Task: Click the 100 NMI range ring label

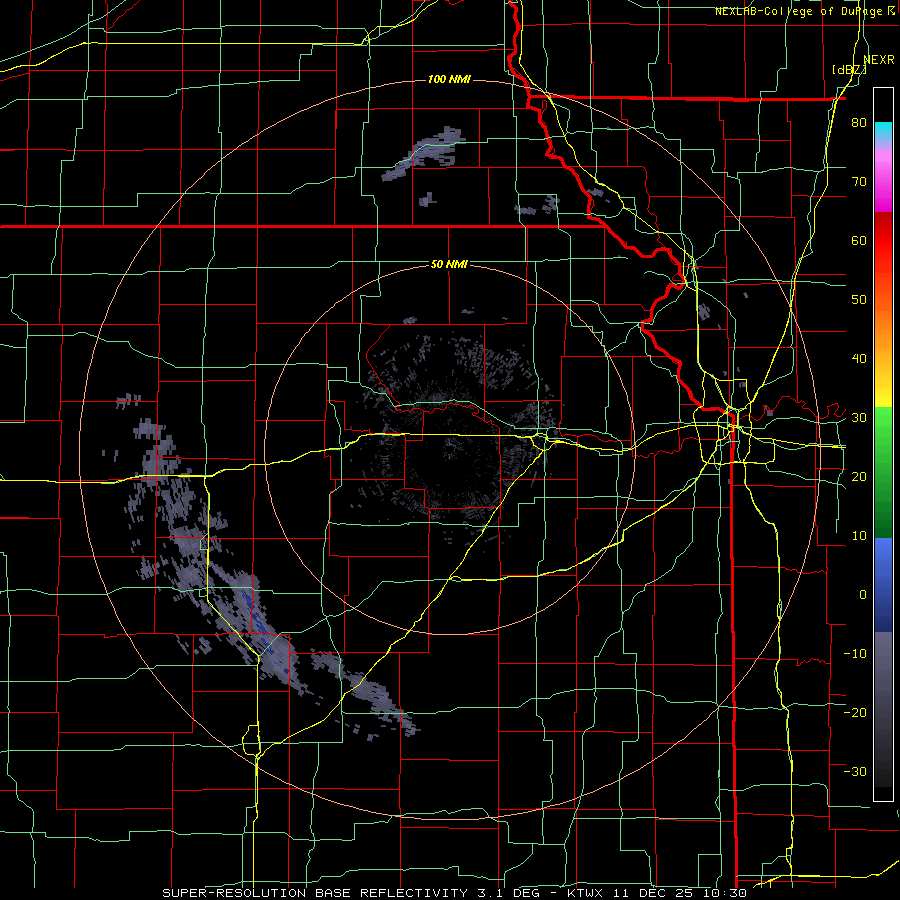Action: click(449, 79)
